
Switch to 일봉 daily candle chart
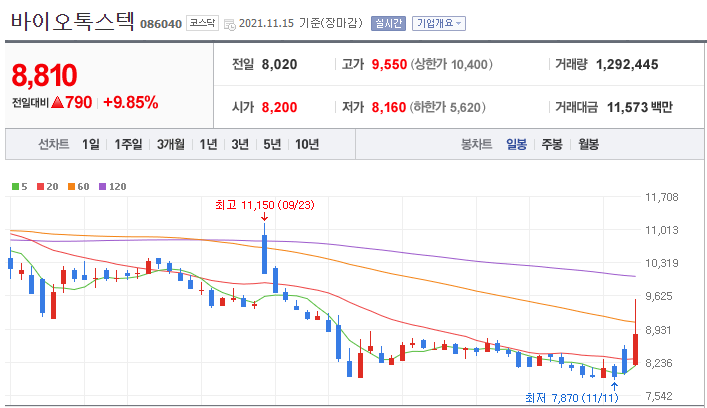click(516, 144)
